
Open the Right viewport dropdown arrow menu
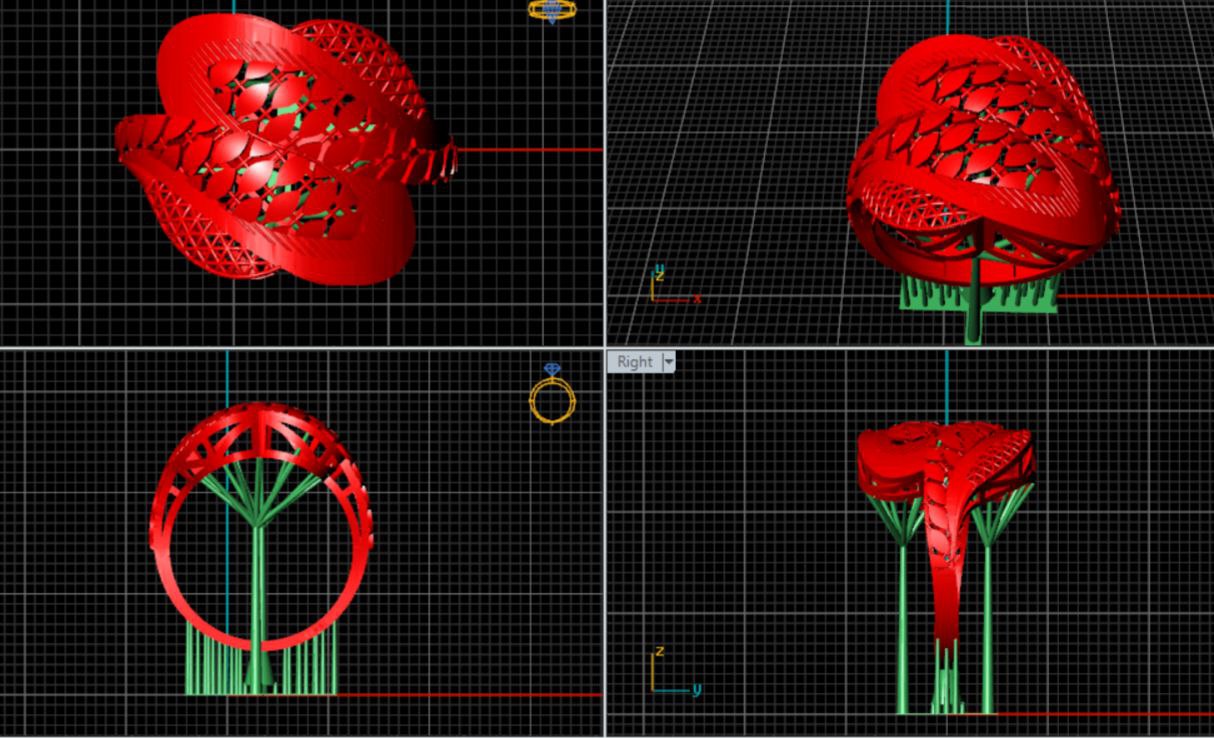(x=669, y=362)
